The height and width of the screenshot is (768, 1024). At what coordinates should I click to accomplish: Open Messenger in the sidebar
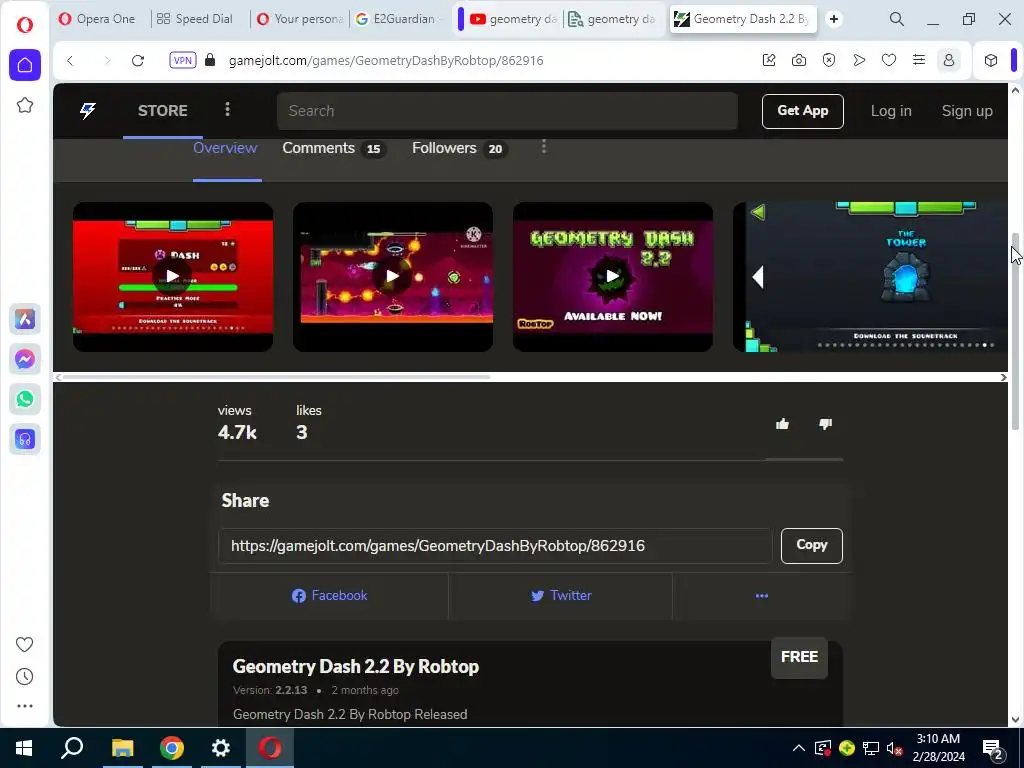coord(25,359)
